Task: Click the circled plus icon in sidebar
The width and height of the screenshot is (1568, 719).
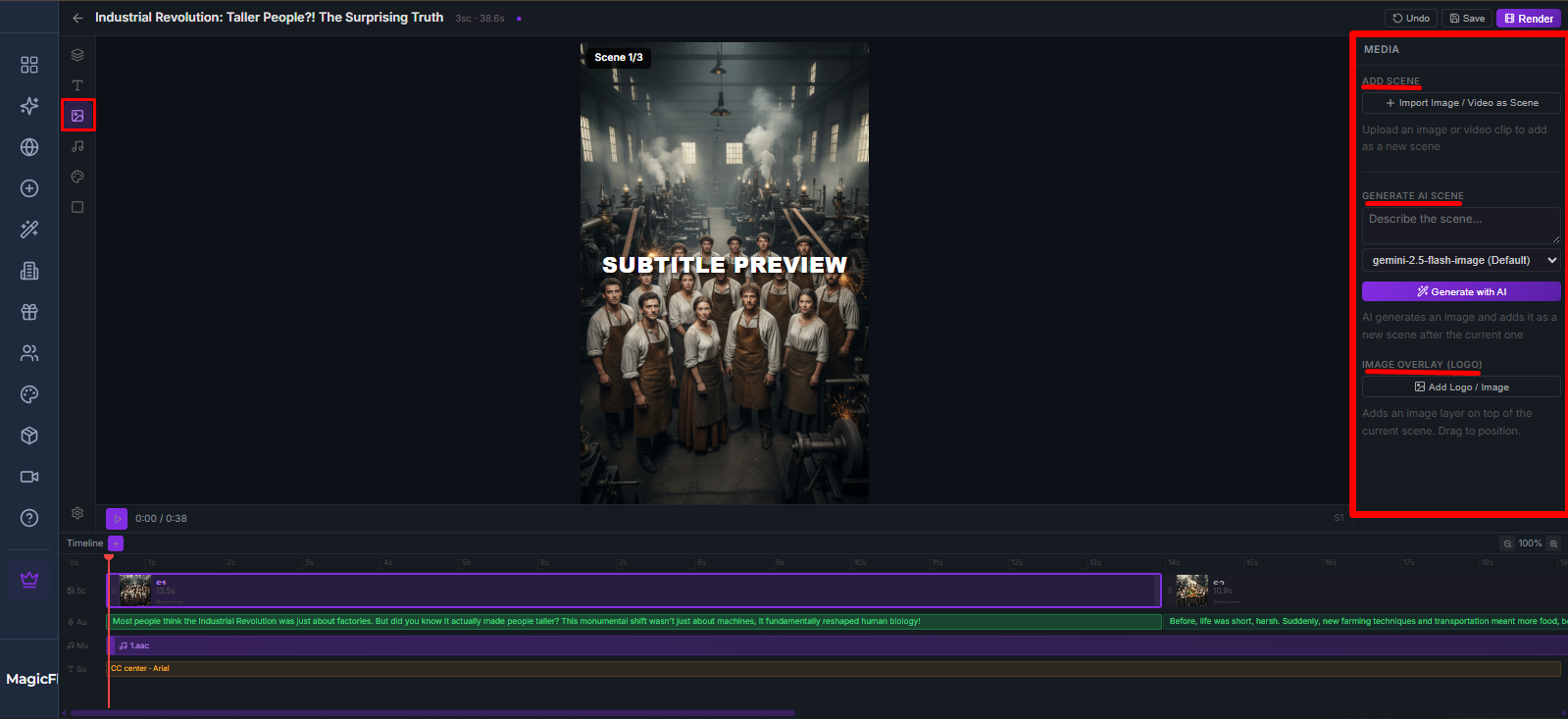Action: (x=29, y=188)
